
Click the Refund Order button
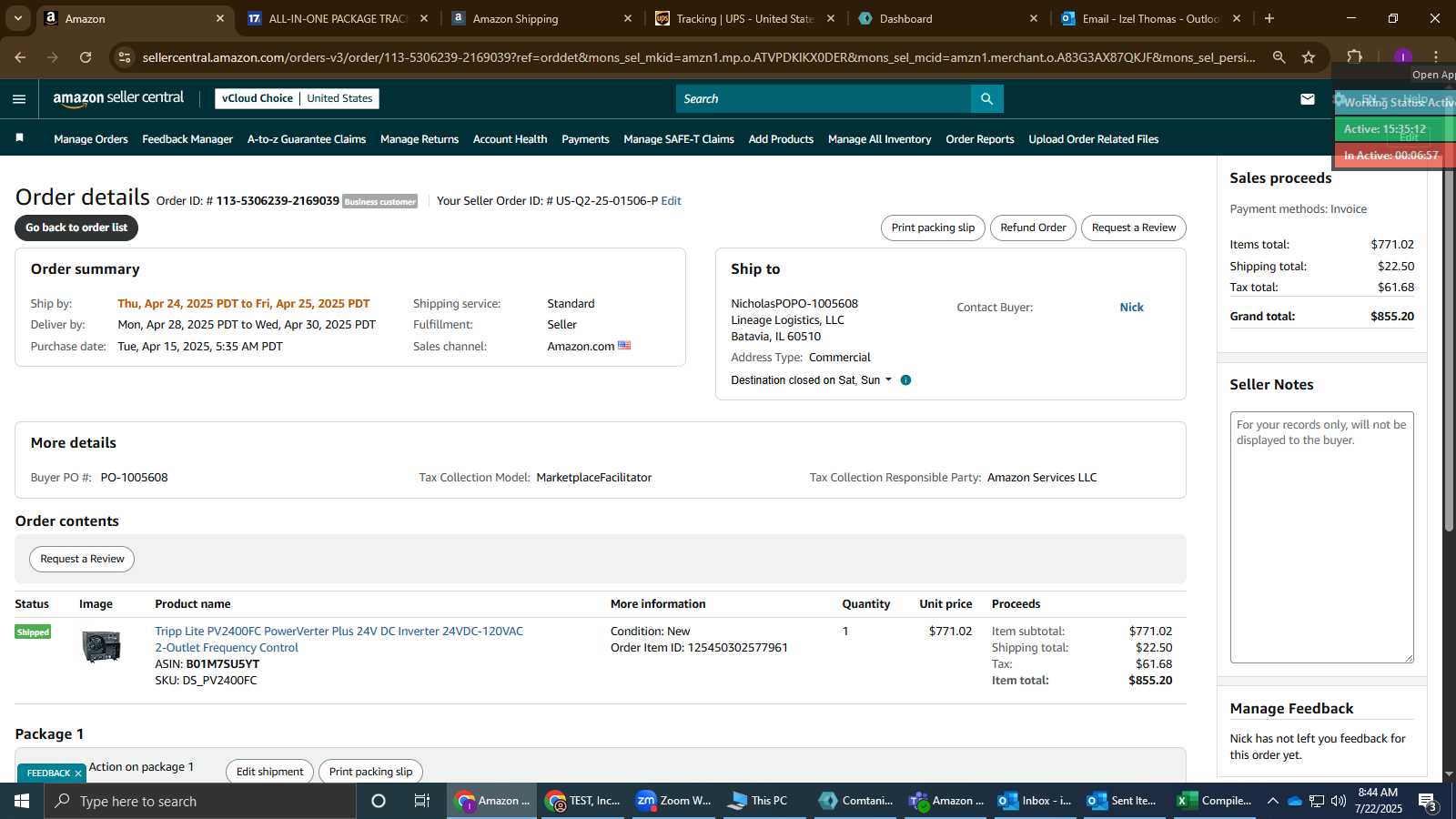click(x=1033, y=227)
